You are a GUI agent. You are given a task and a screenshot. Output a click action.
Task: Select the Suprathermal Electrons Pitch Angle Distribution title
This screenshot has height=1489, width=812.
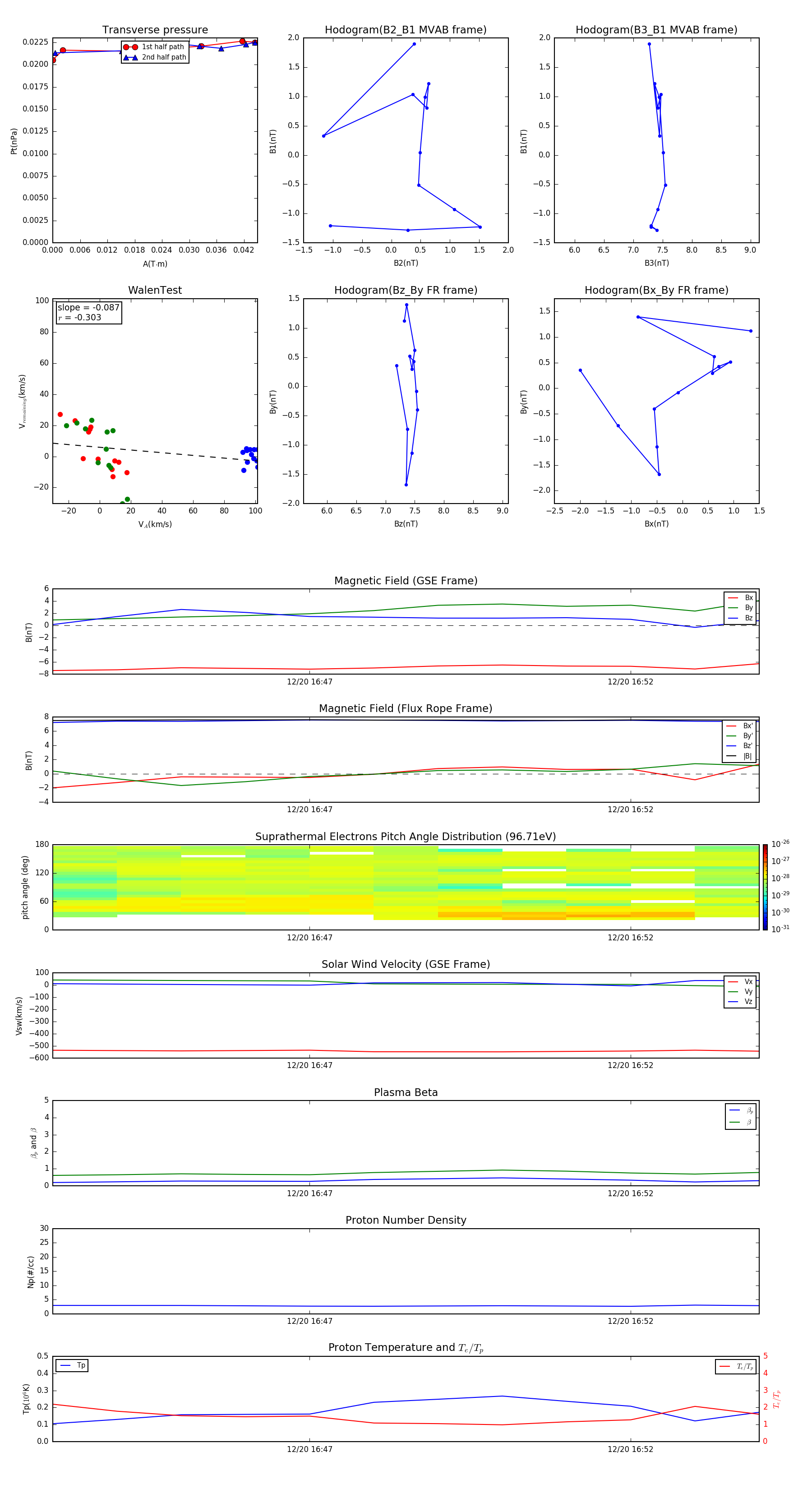406,837
